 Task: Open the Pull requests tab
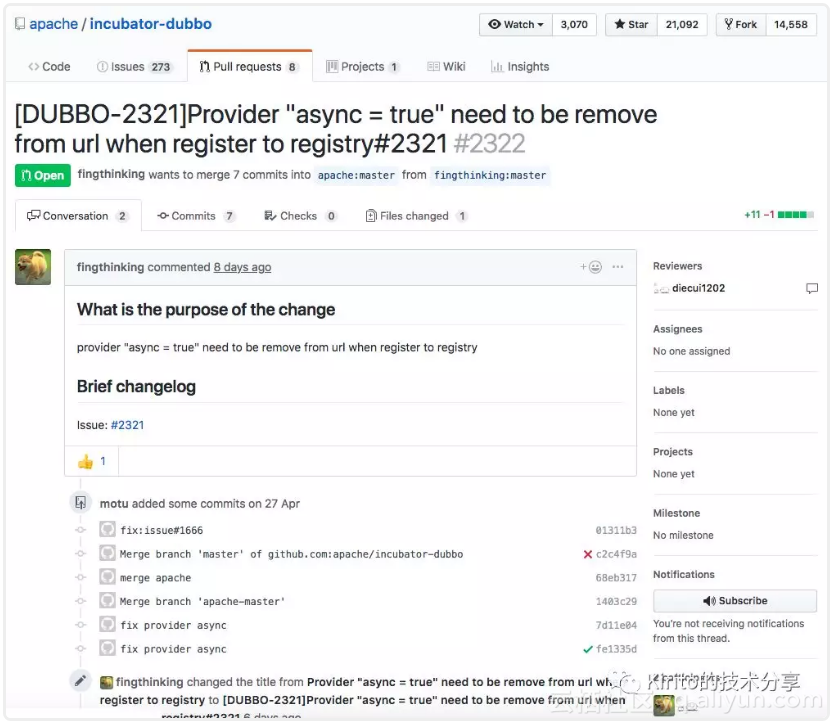[x=249, y=66]
